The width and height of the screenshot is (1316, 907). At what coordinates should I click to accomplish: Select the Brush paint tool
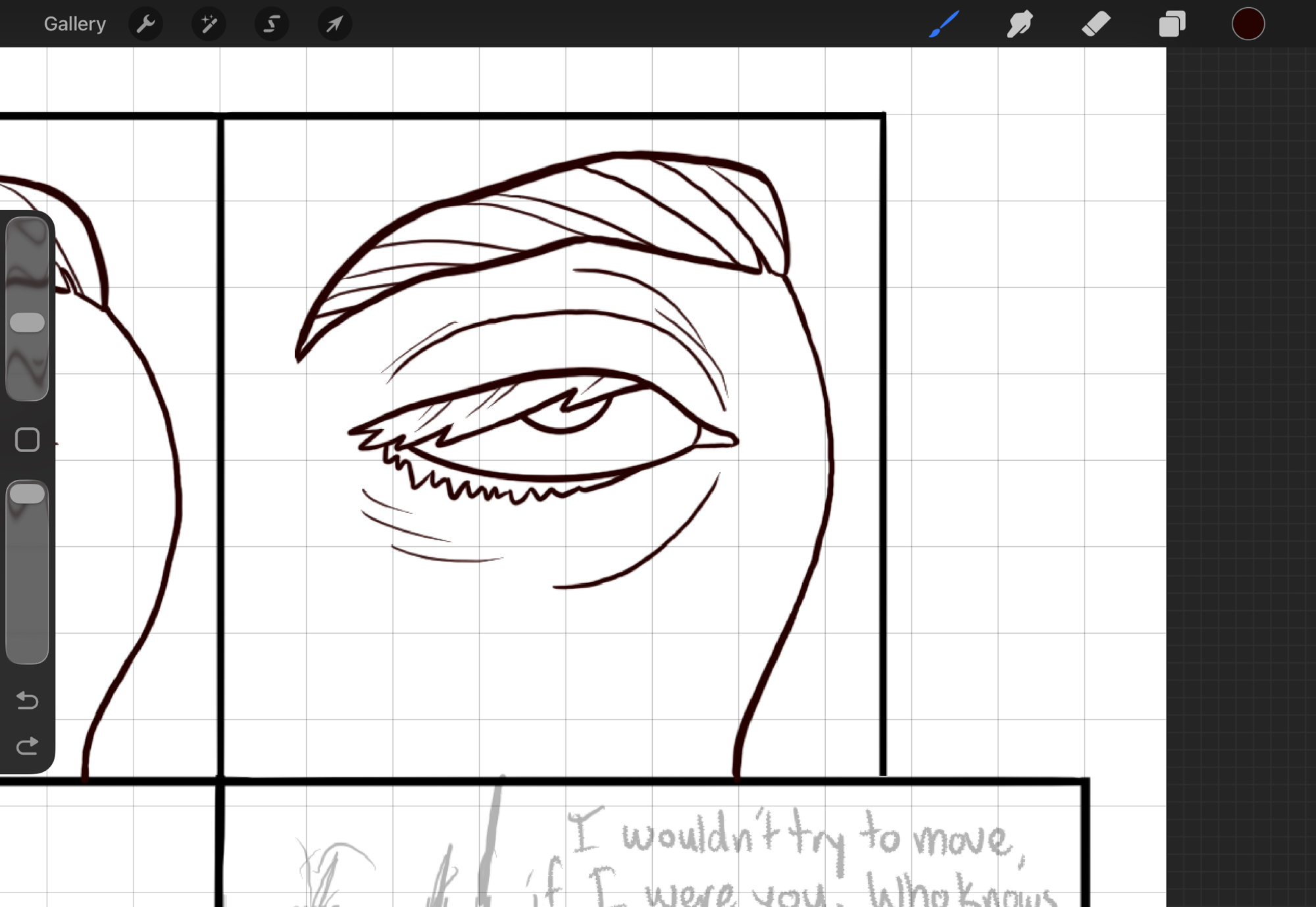(944, 24)
